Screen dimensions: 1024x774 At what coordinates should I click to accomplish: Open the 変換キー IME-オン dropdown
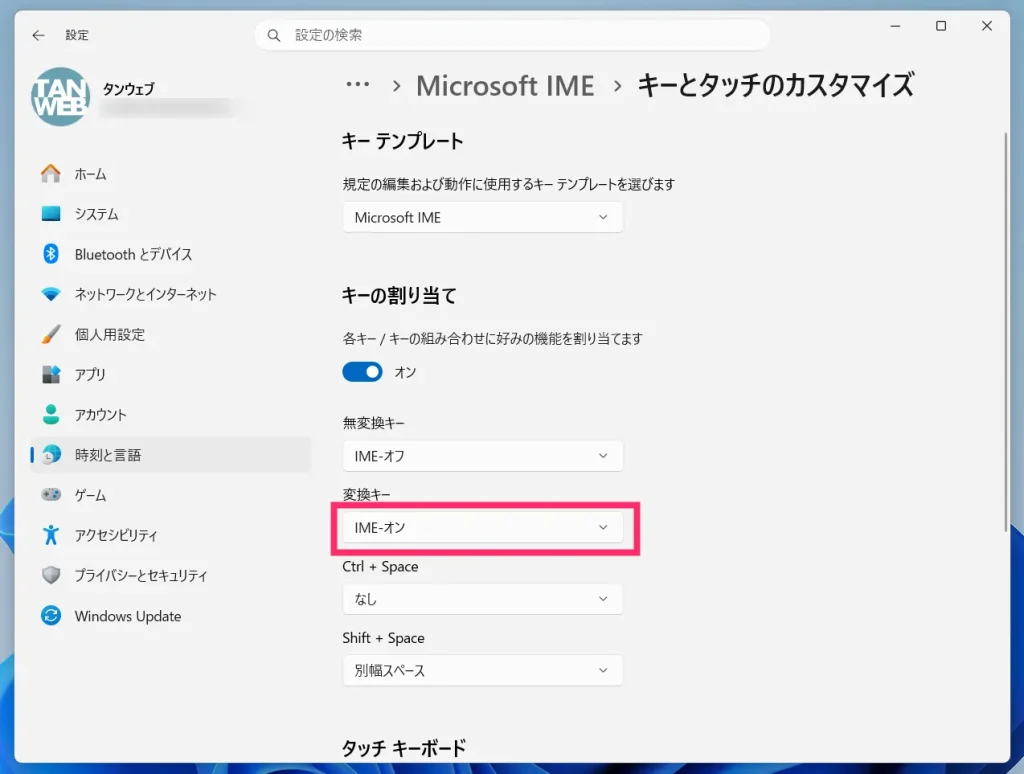pos(483,527)
